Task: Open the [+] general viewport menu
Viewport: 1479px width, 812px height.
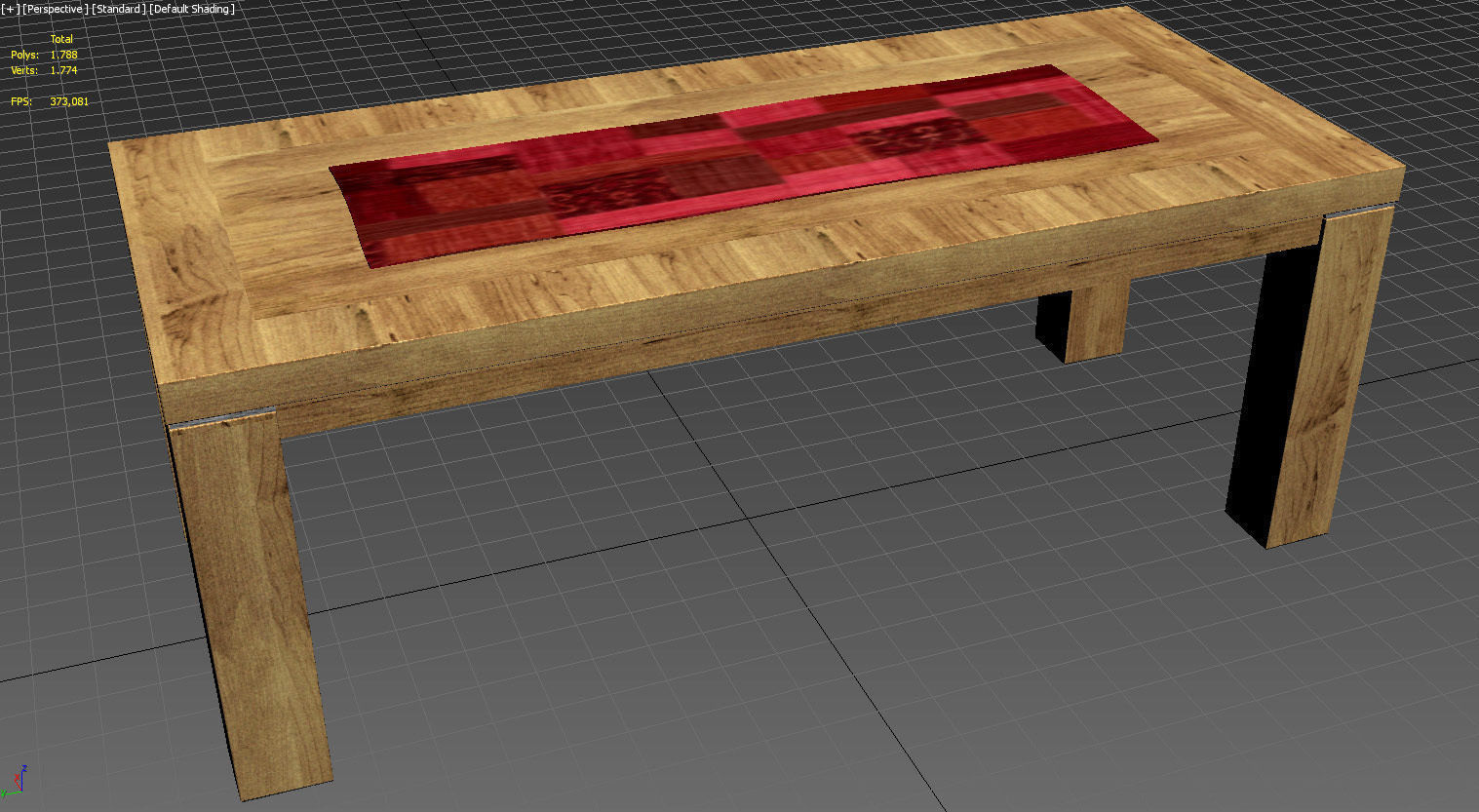Action: coord(11,9)
